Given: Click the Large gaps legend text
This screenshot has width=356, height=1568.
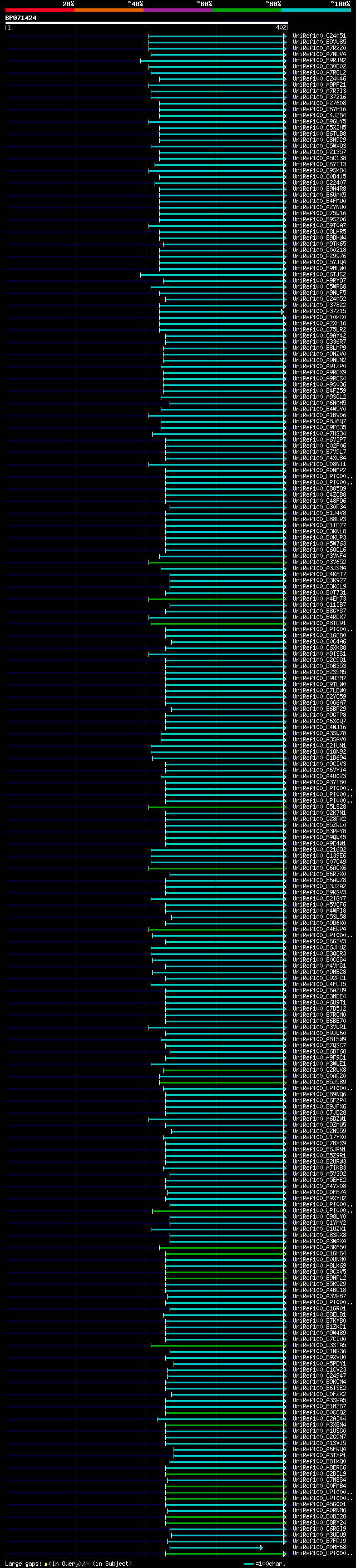Looking at the screenshot, I should (x=68, y=1564).
